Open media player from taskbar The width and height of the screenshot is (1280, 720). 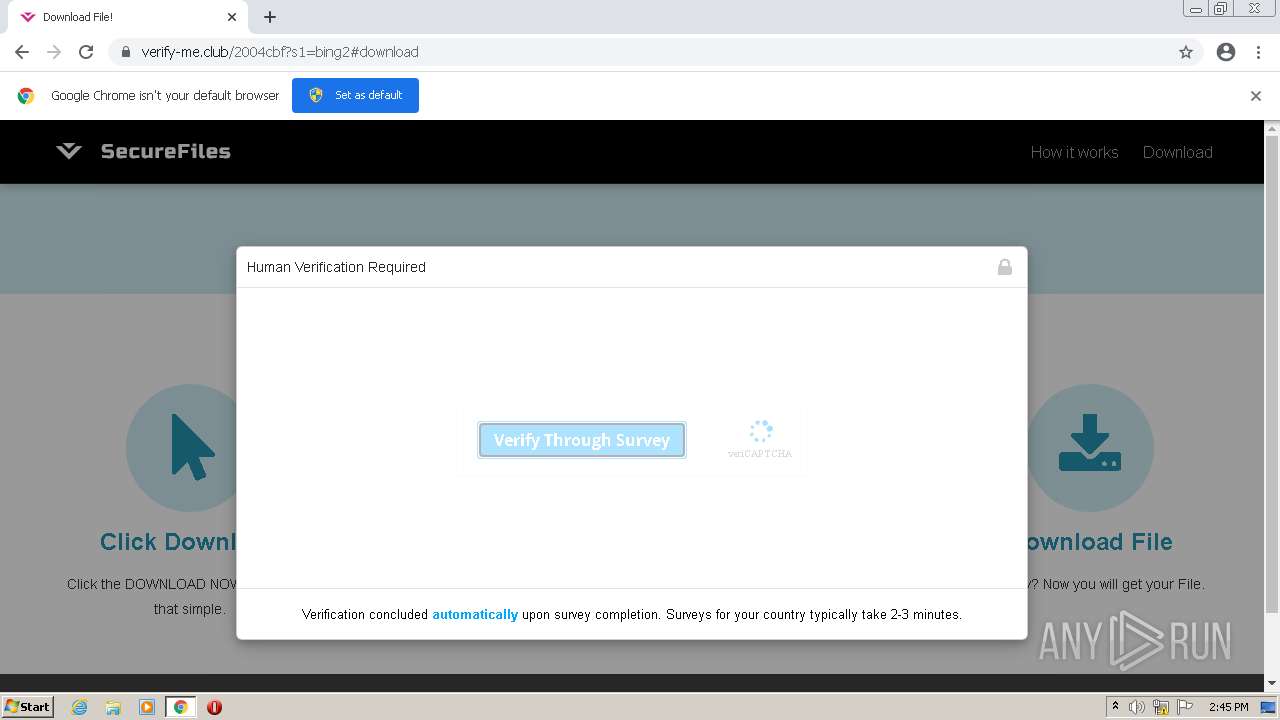coord(147,707)
